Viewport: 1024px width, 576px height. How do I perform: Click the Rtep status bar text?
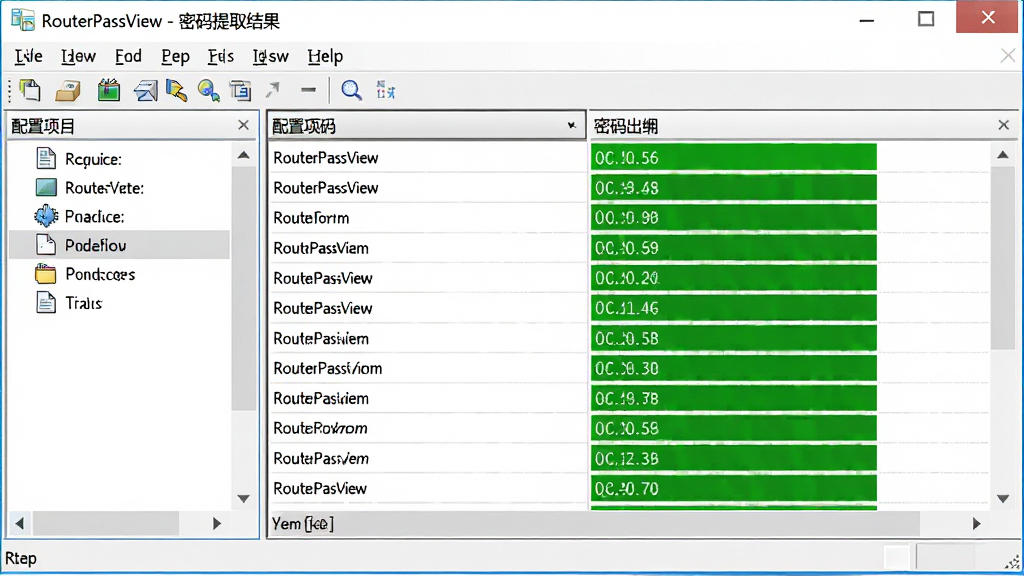click(21, 558)
